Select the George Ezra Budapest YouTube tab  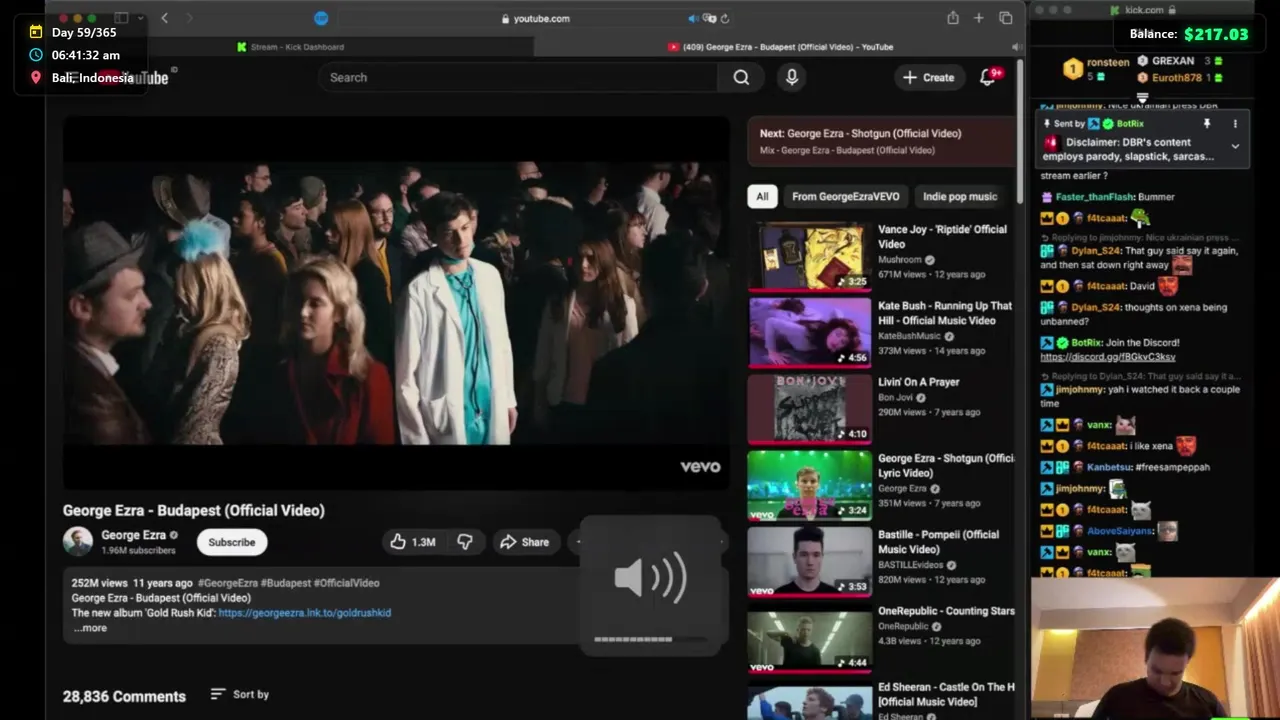pos(780,47)
